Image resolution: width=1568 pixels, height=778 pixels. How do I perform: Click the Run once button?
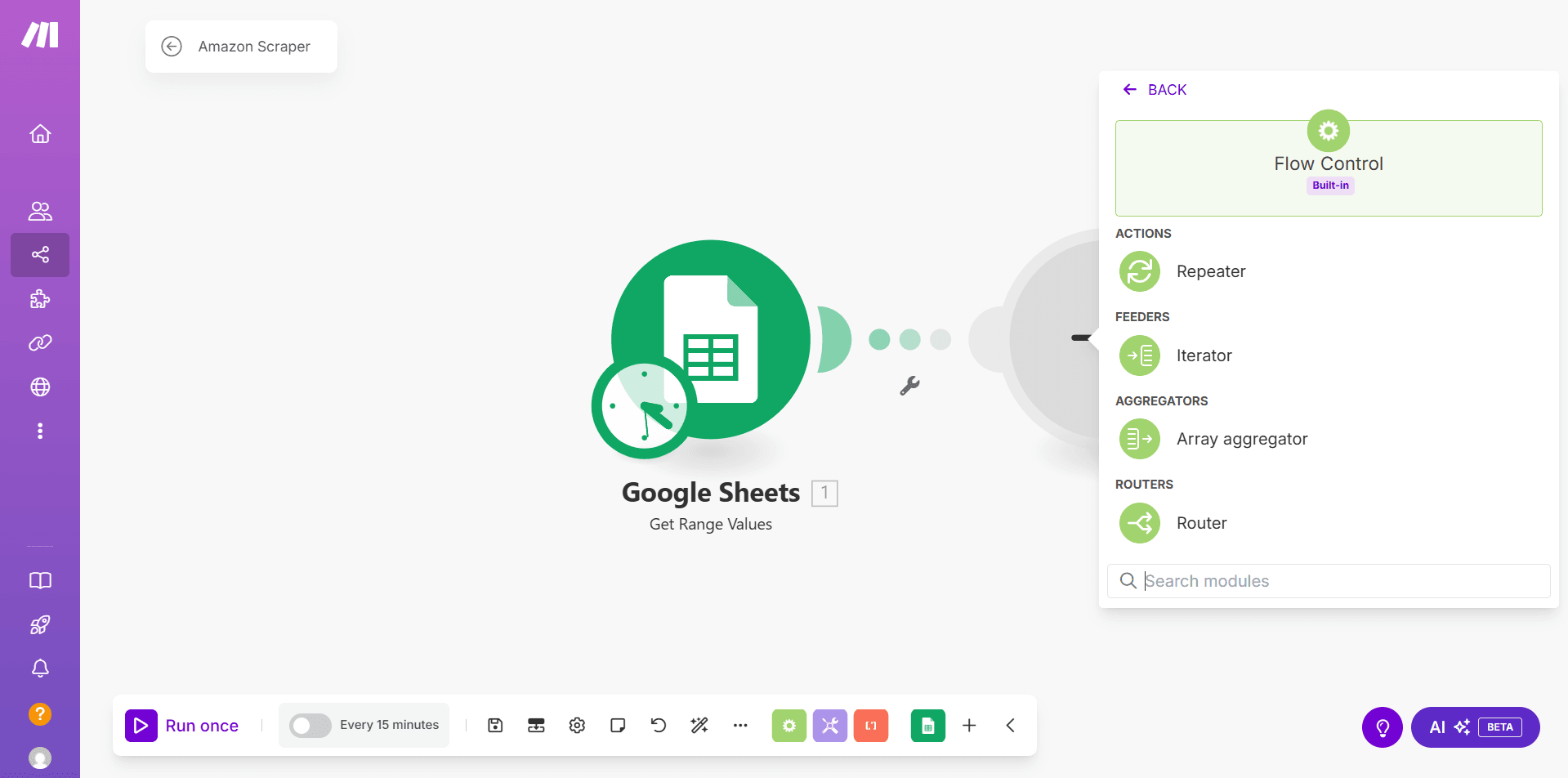(x=182, y=726)
